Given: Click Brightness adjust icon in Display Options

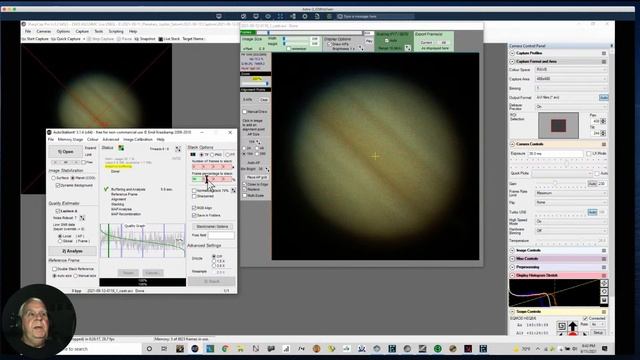Looking at the screenshot, I should click(x=360, y=49).
